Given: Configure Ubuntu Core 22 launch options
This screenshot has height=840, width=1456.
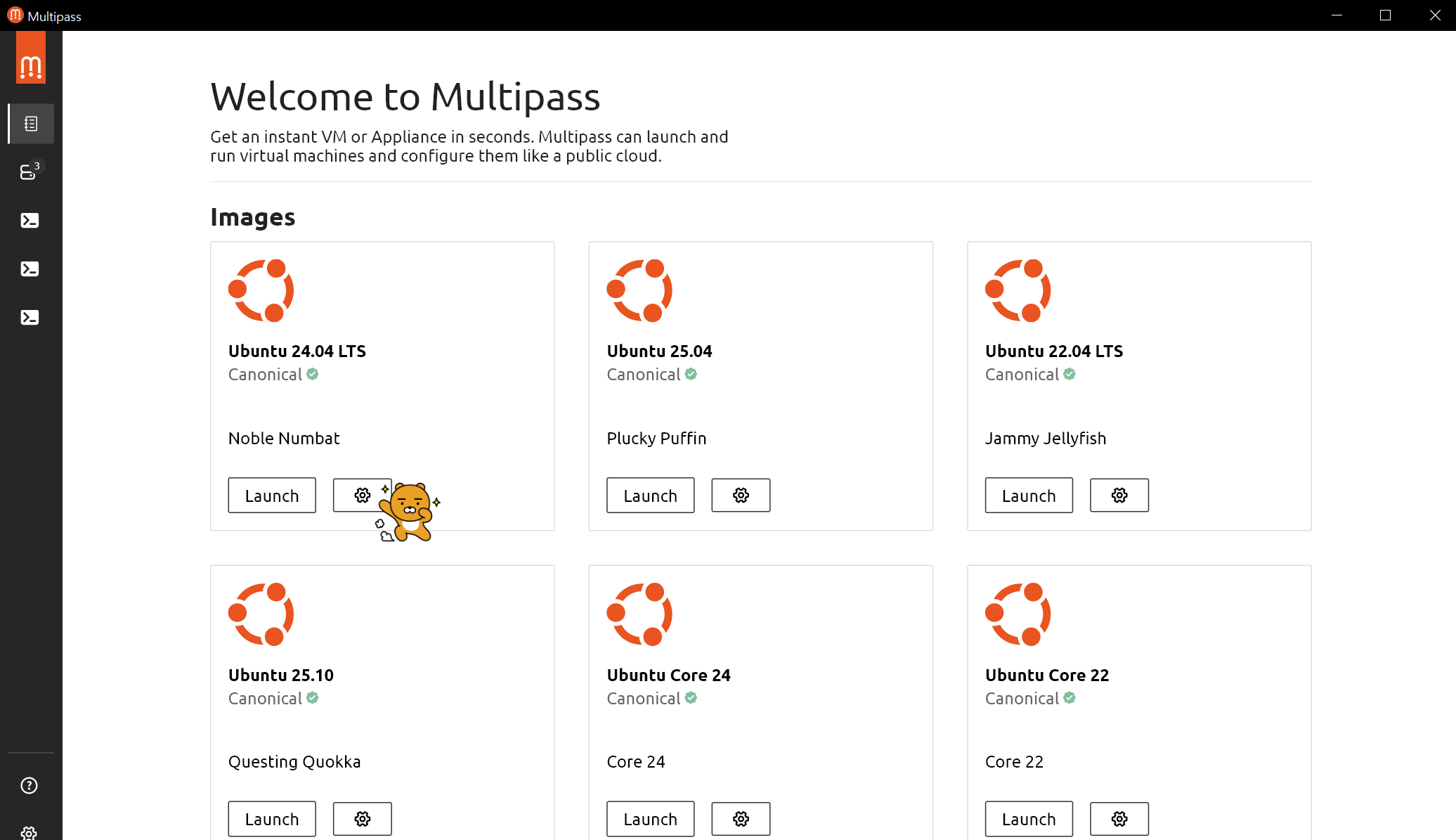Looking at the screenshot, I should tap(1119, 819).
